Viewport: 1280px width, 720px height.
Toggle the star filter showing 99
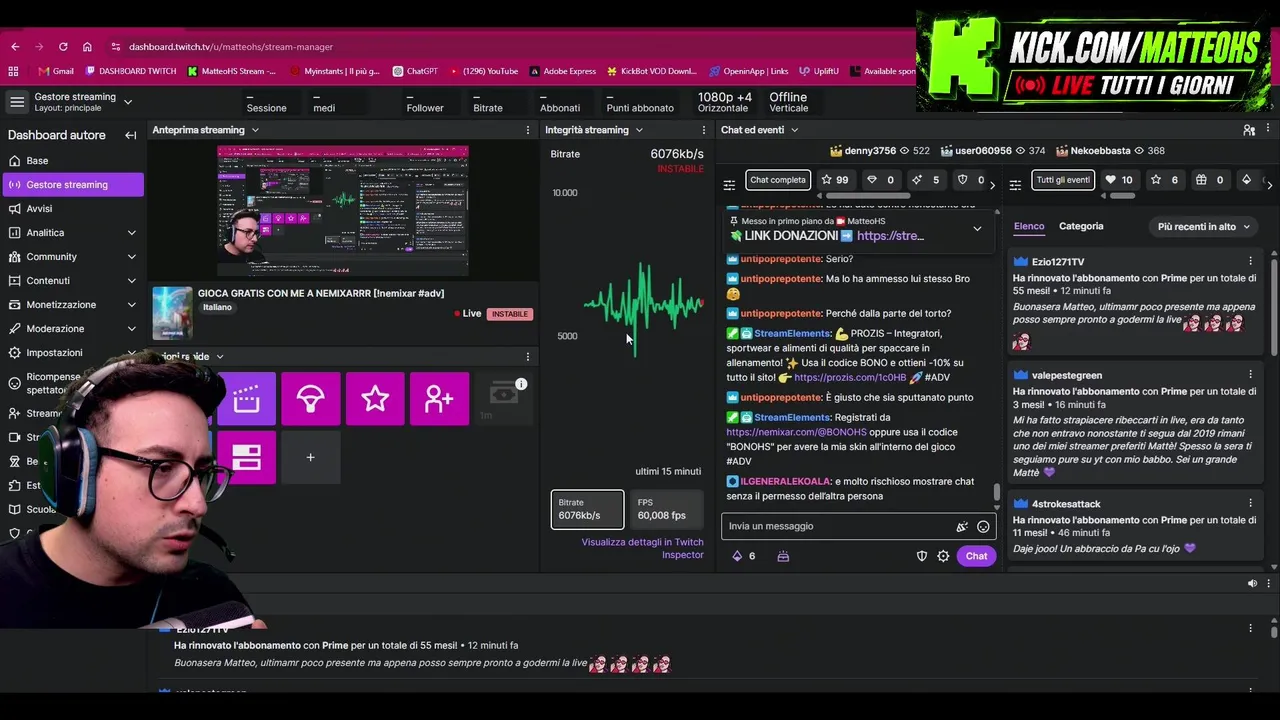[835, 180]
